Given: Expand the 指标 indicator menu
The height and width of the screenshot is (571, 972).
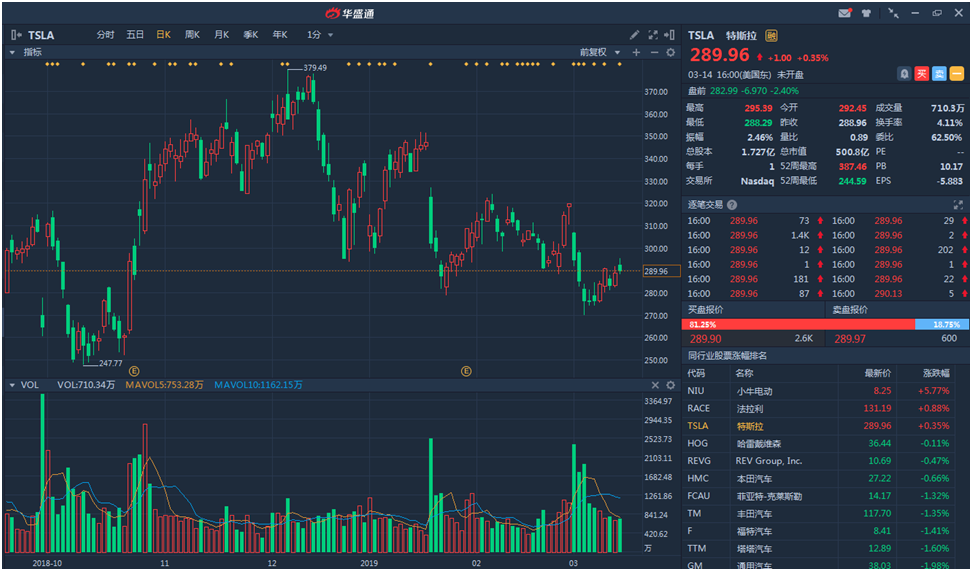Looking at the screenshot, I should [28, 52].
